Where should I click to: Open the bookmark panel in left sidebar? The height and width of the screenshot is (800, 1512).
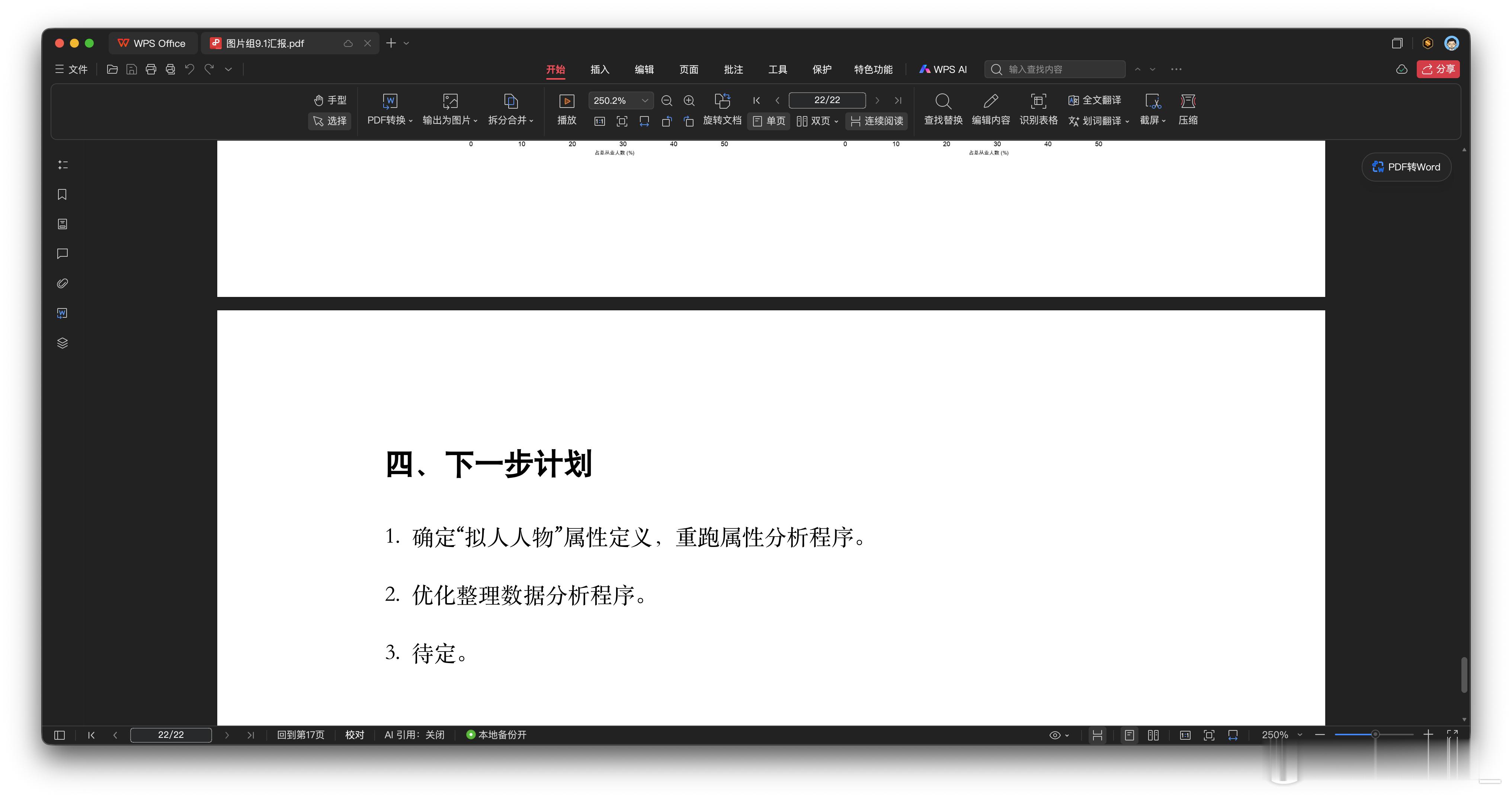[x=62, y=194]
